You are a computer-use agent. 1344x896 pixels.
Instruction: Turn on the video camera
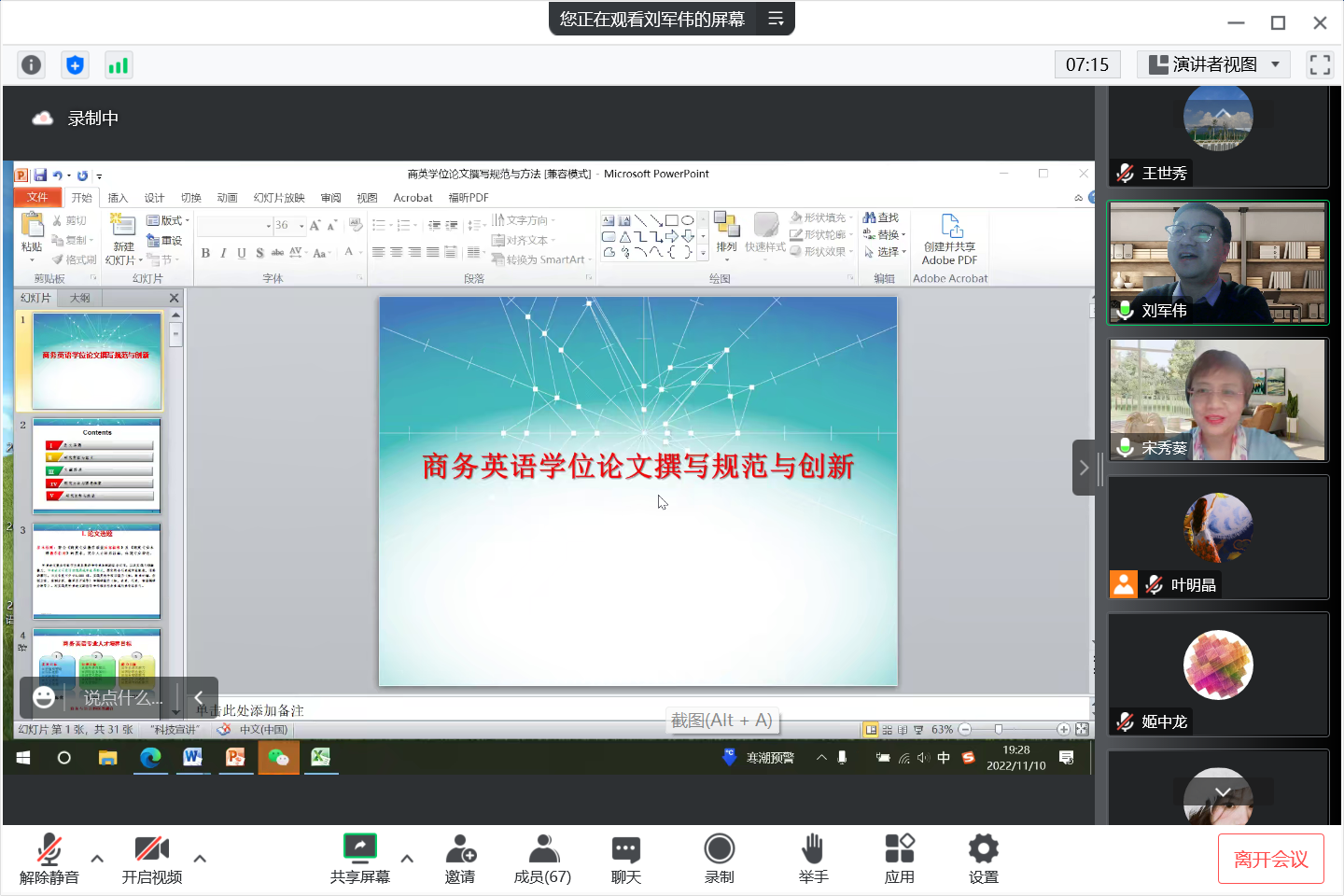pyautogui.click(x=151, y=858)
